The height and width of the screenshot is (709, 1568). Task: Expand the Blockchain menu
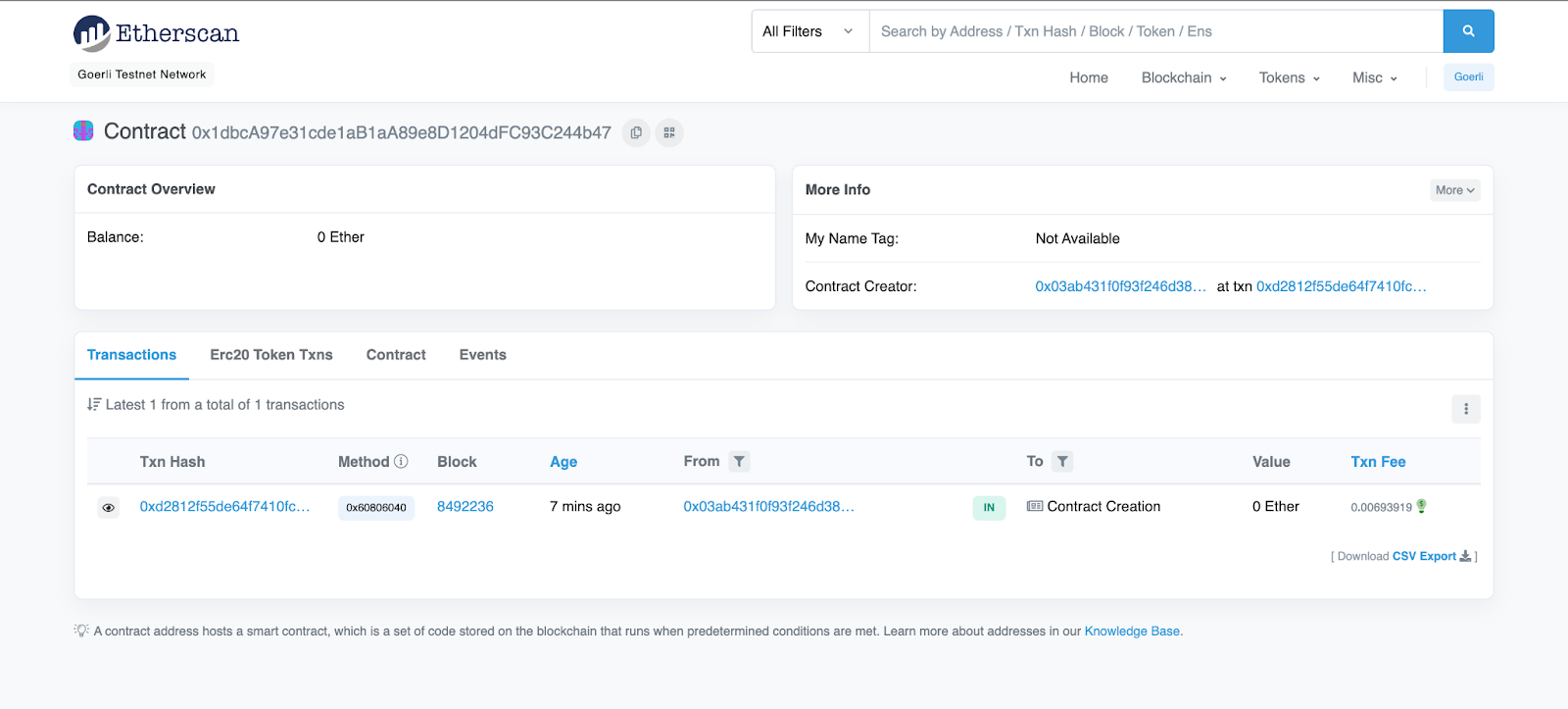[1184, 77]
